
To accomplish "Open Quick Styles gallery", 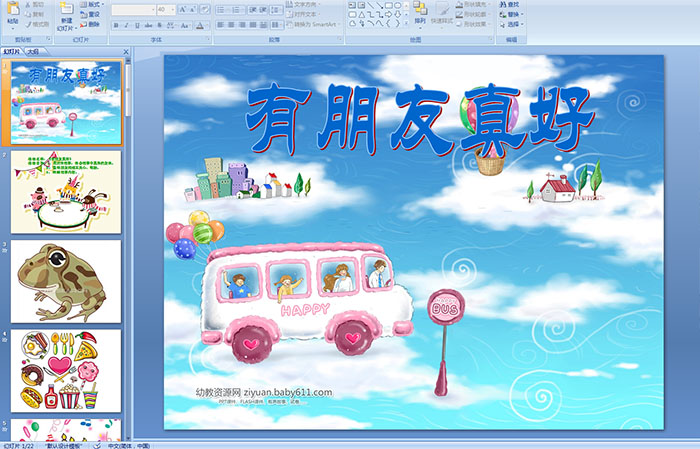I will click(442, 15).
